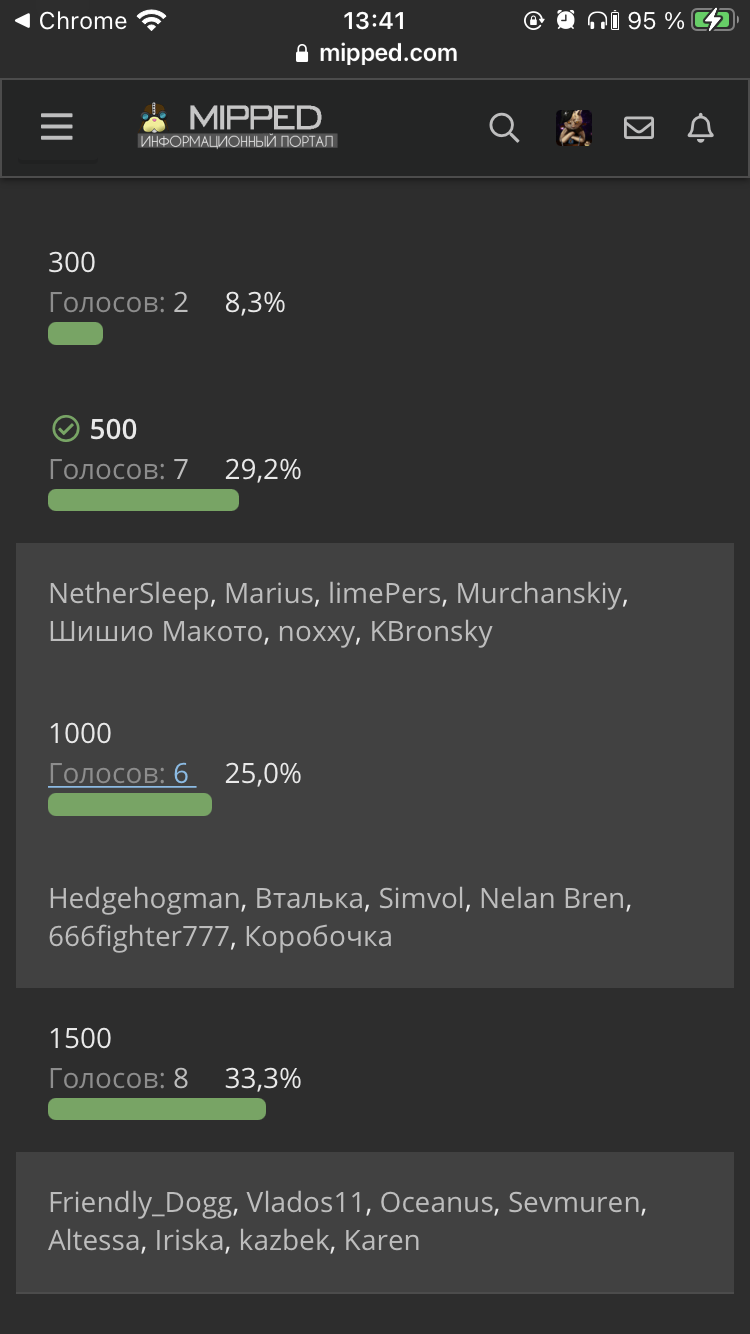Tap the search magnifier icon
This screenshot has width=750, height=1334.
[x=504, y=128]
